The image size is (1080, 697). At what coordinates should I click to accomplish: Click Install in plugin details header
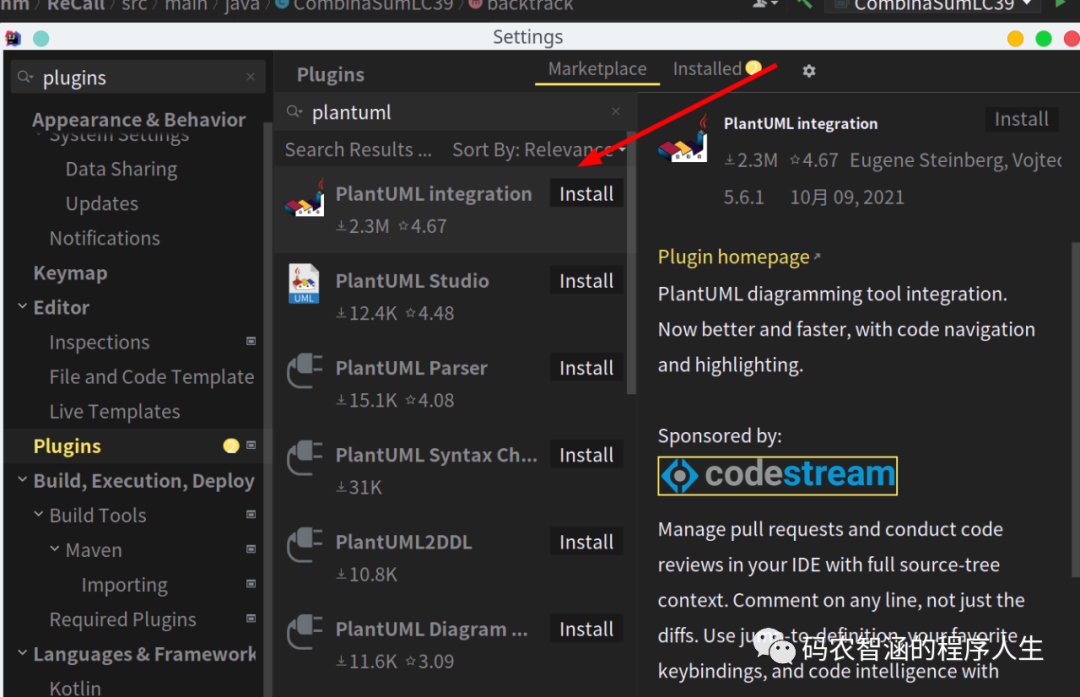(1021, 119)
